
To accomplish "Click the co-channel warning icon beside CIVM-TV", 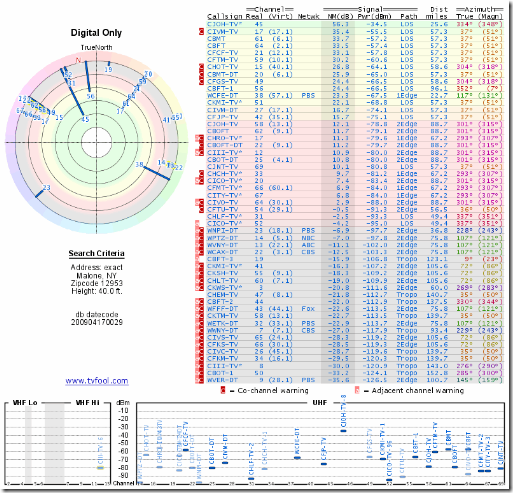I will [201, 32].
